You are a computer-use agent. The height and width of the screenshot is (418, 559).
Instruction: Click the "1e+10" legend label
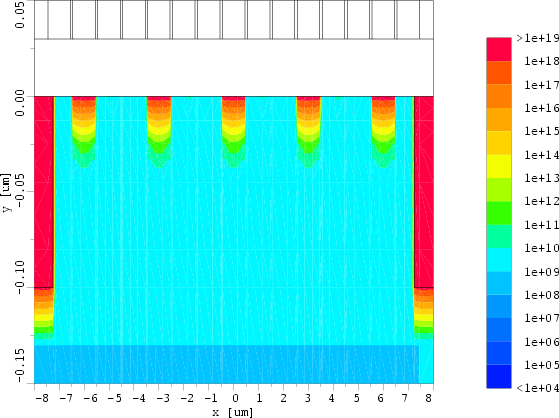[541, 248]
